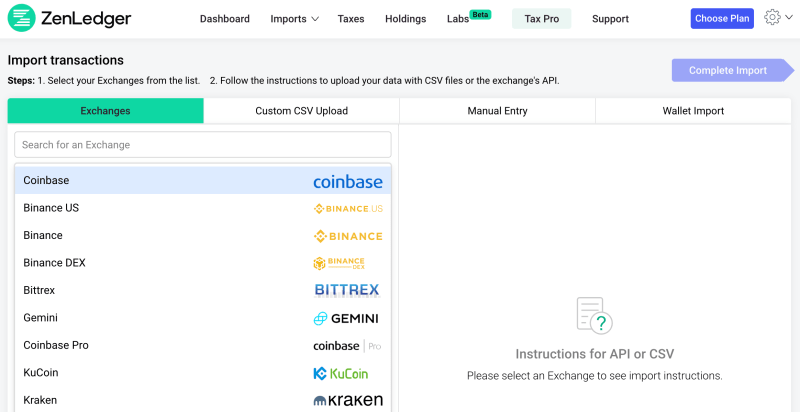Select Binance US from the exchange list
Screen dimensions: 800x412
[x=203, y=208]
